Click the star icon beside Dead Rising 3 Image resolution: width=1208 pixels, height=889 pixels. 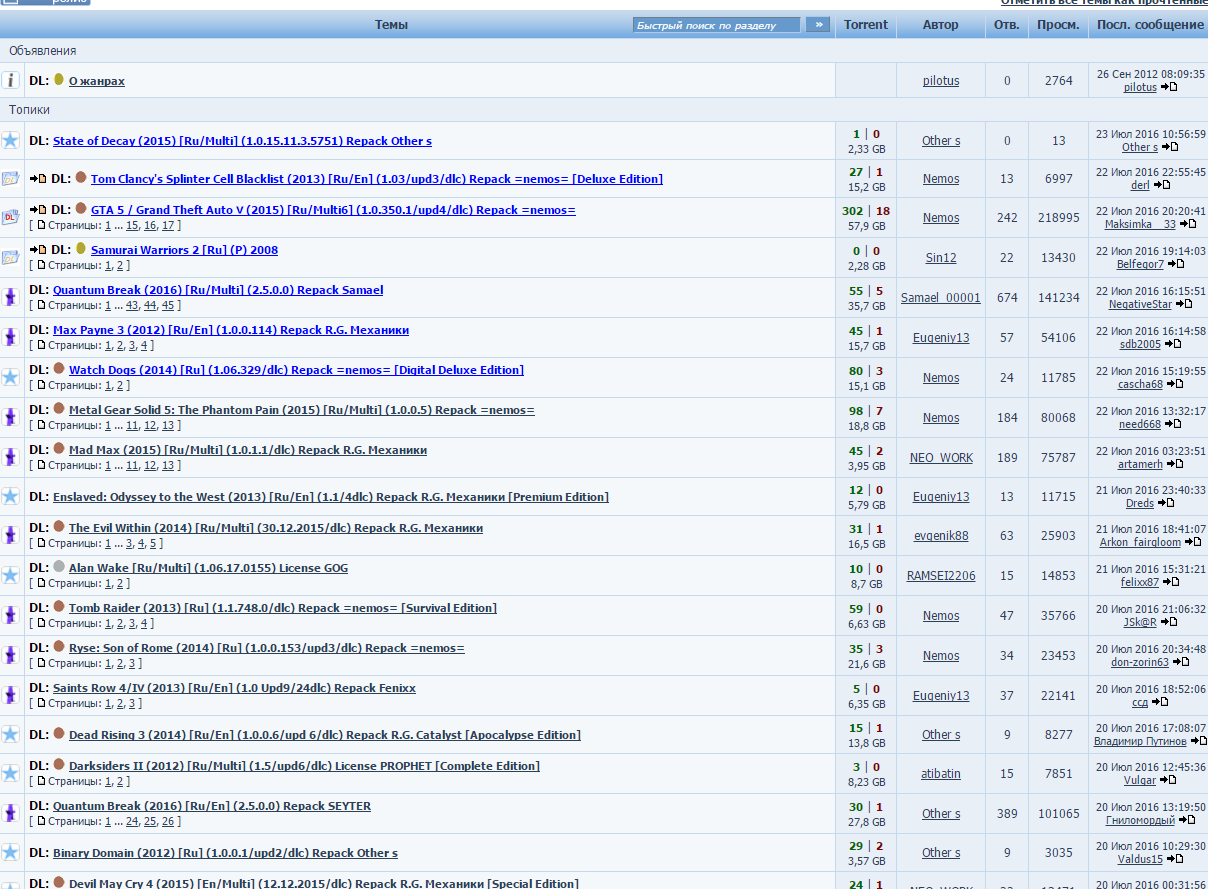tap(10, 734)
